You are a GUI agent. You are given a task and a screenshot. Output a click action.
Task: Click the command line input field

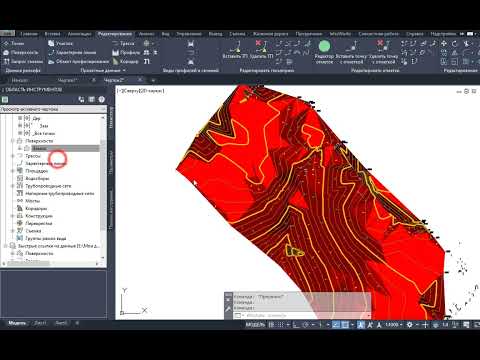point(302,315)
